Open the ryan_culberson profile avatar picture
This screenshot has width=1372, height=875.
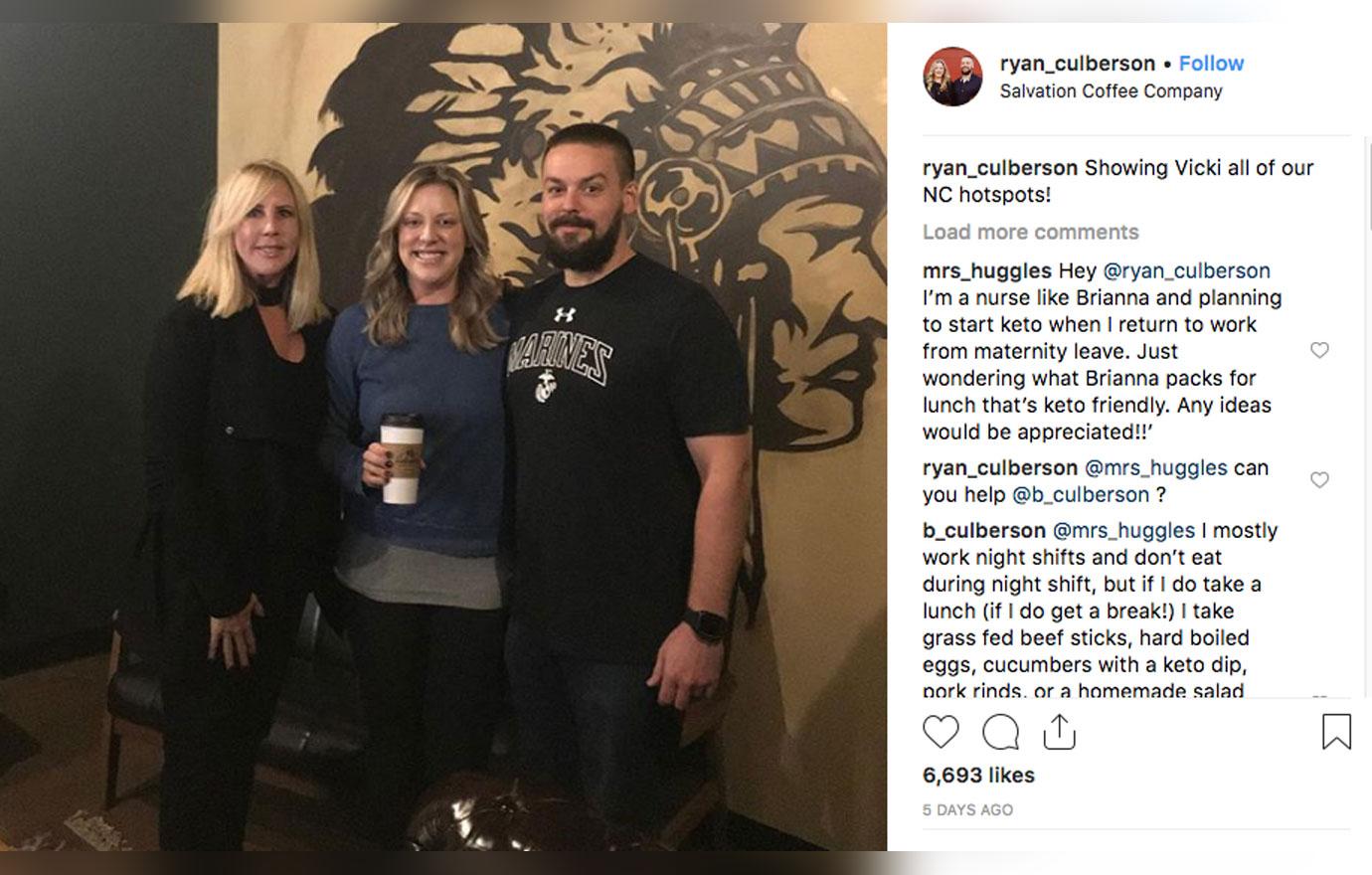pos(953,77)
